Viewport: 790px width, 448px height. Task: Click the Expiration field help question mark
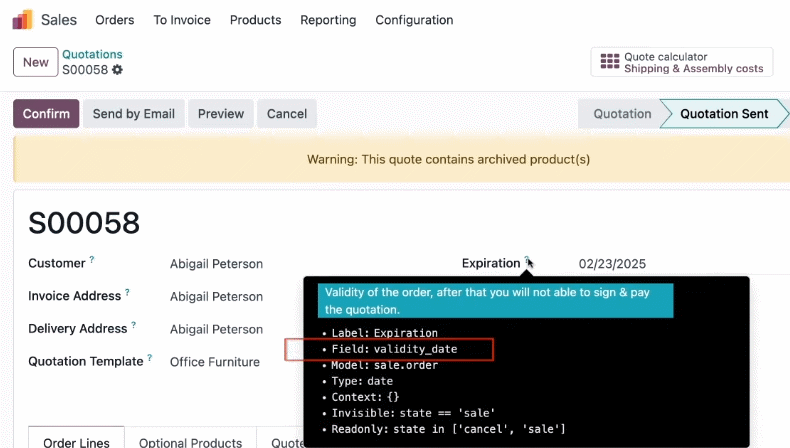click(x=526, y=259)
